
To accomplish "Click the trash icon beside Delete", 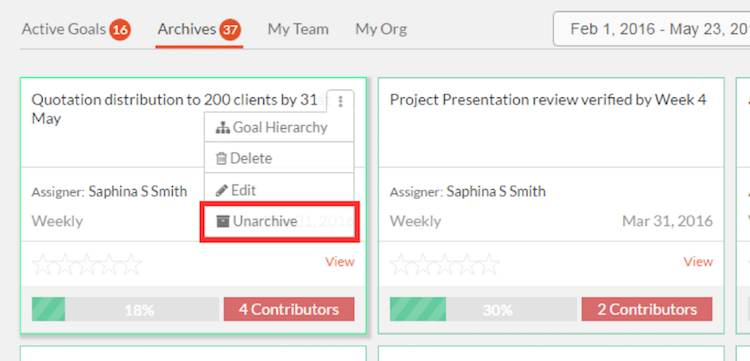I will point(221,159).
